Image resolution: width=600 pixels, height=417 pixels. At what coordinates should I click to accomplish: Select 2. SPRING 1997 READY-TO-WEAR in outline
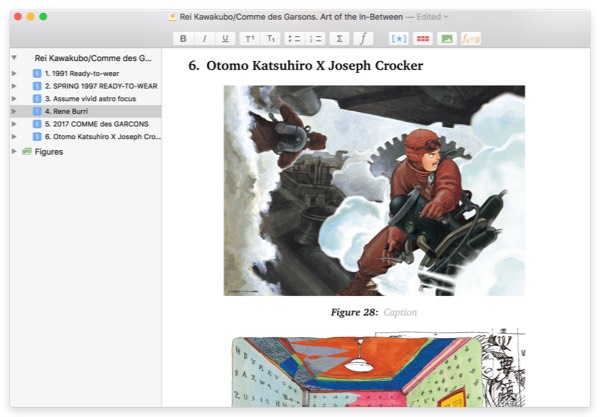(x=101, y=86)
